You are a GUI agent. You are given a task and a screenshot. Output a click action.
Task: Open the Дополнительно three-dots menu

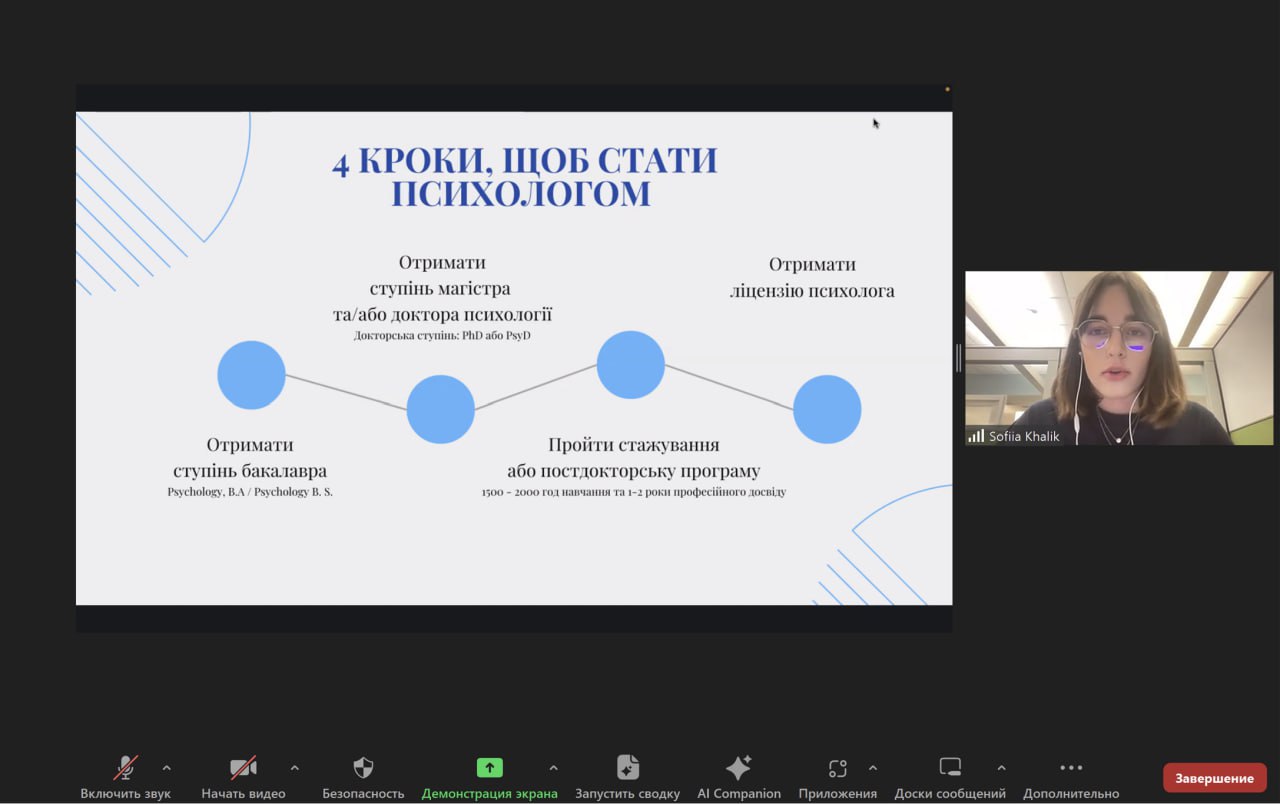[1071, 768]
